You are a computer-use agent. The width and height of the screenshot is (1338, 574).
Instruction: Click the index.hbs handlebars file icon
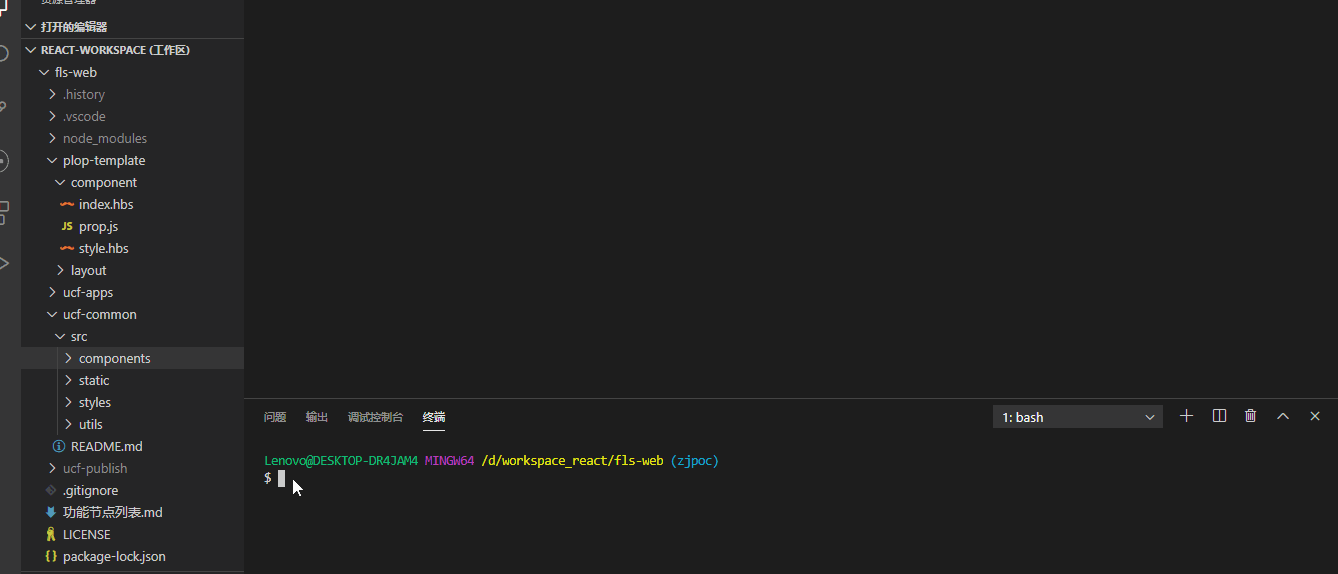67,204
